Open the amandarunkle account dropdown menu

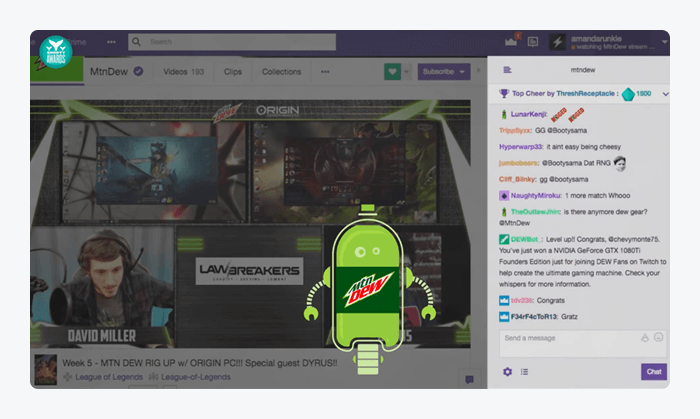[665, 42]
